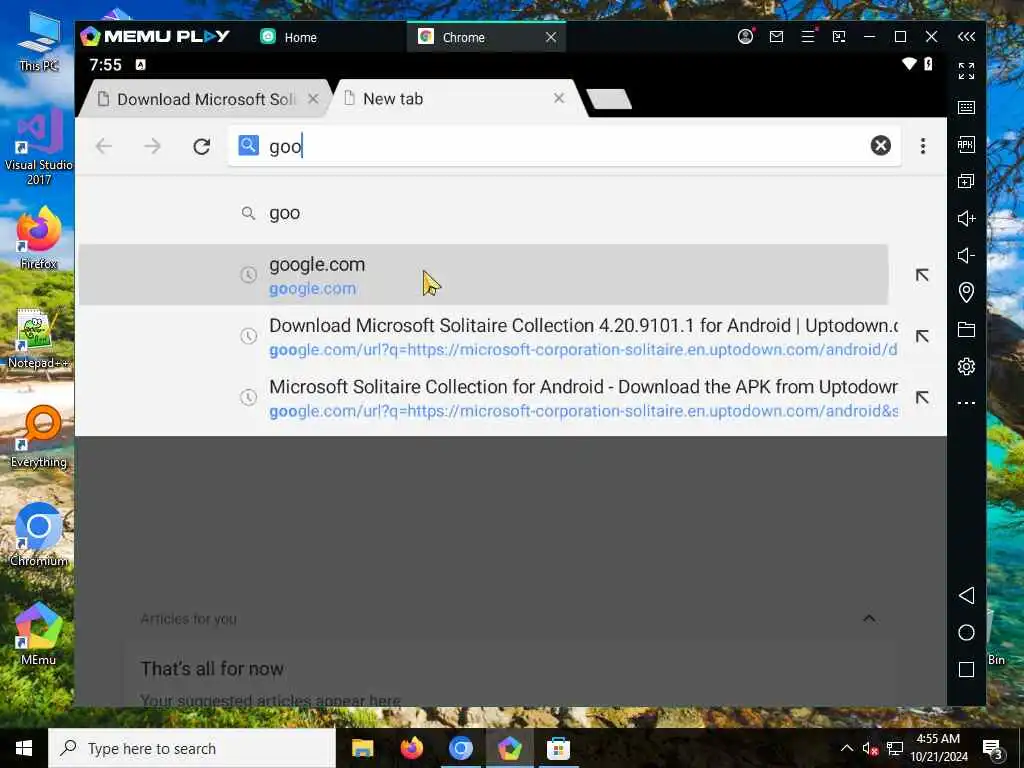Tap Android recent apps square button
This screenshot has width=1024, height=768.
[967, 669]
